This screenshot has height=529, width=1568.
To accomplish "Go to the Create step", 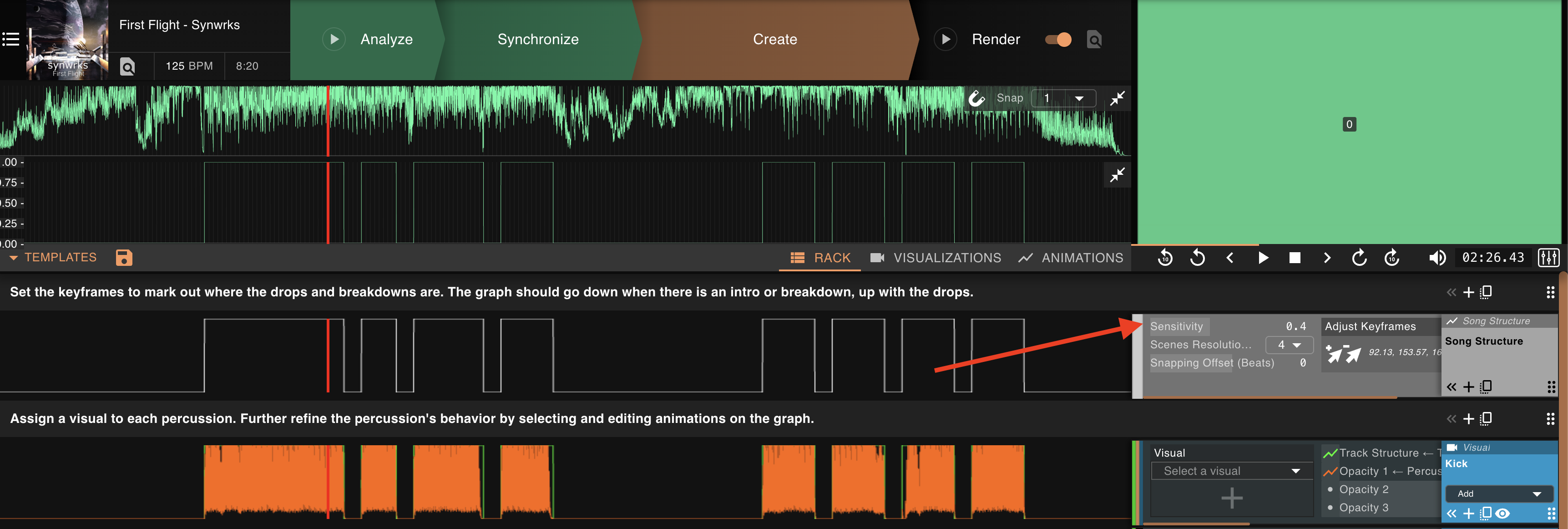I will pos(775,40).
